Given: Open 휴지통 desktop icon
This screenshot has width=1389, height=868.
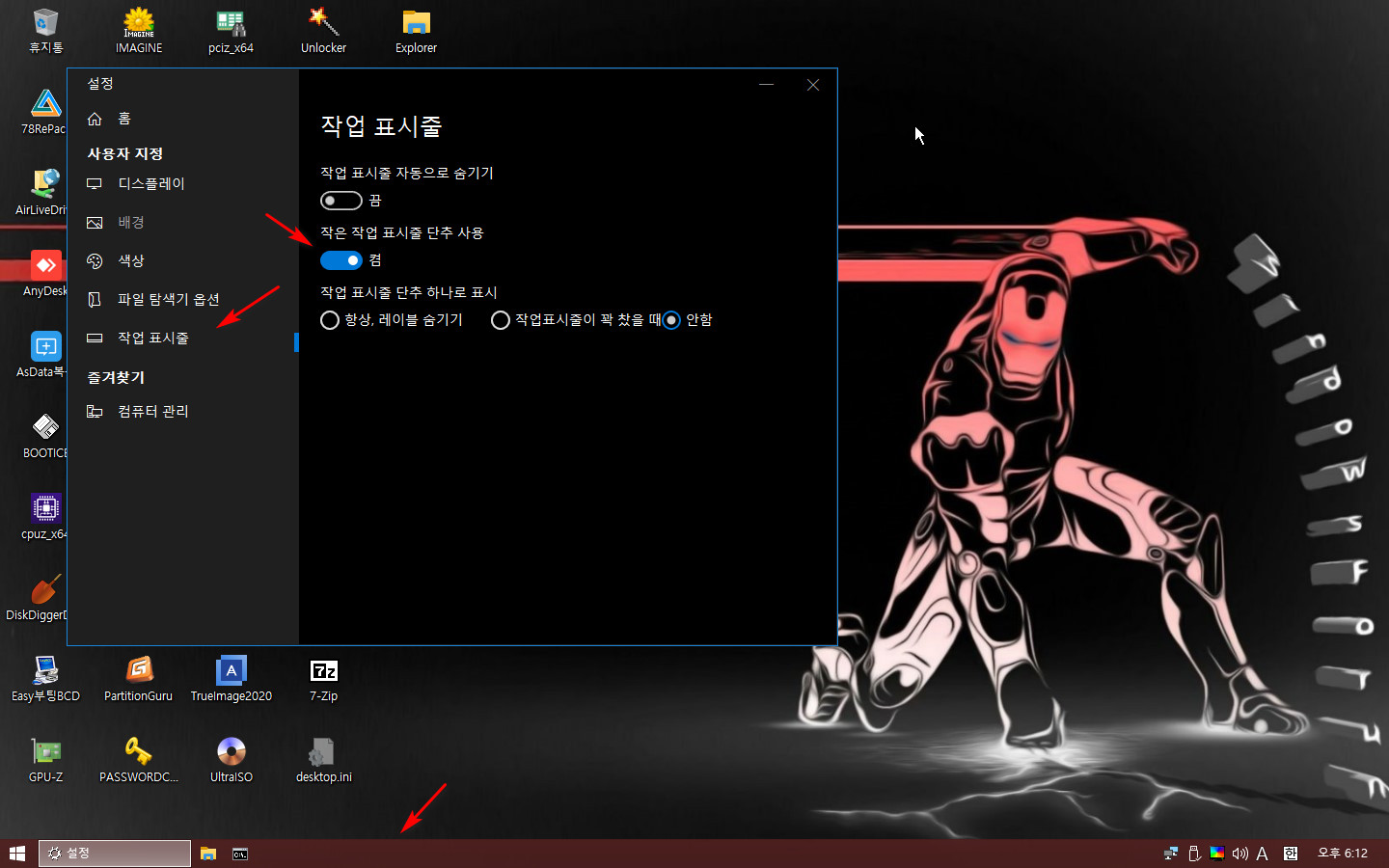Looking at the screenshot, I should (46, 31).
